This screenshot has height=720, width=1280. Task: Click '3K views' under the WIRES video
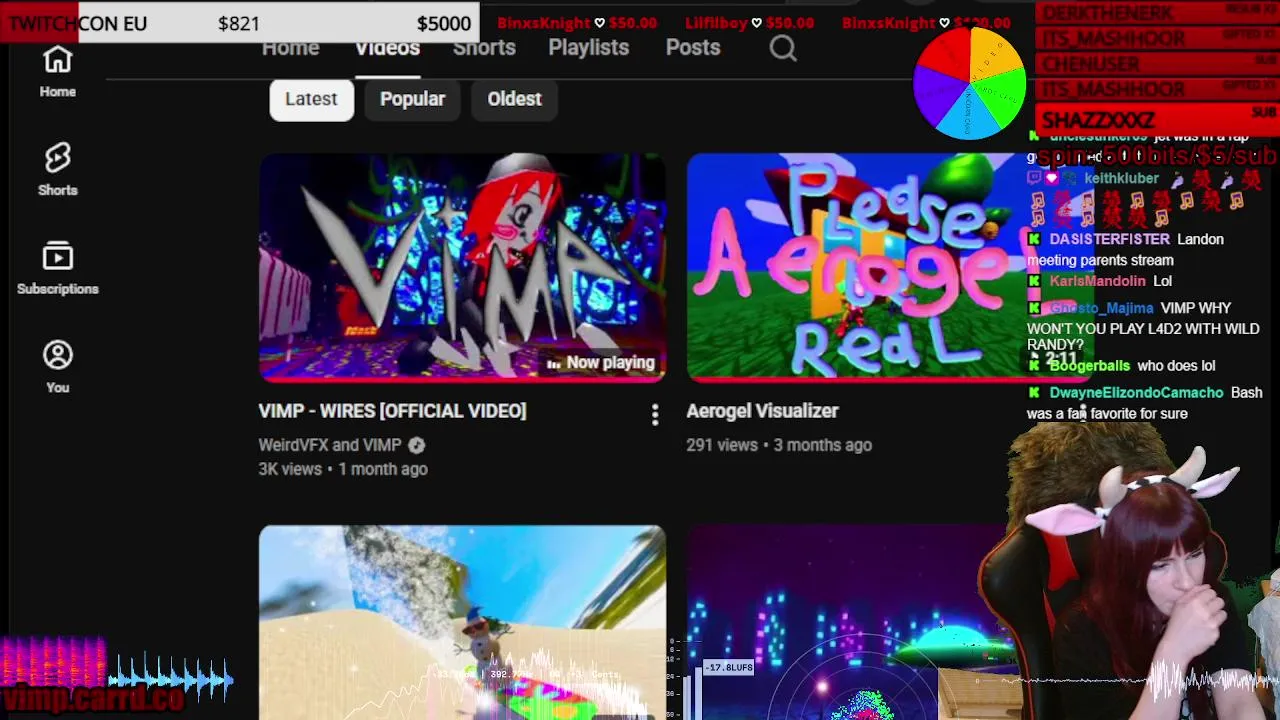point(290,469)
